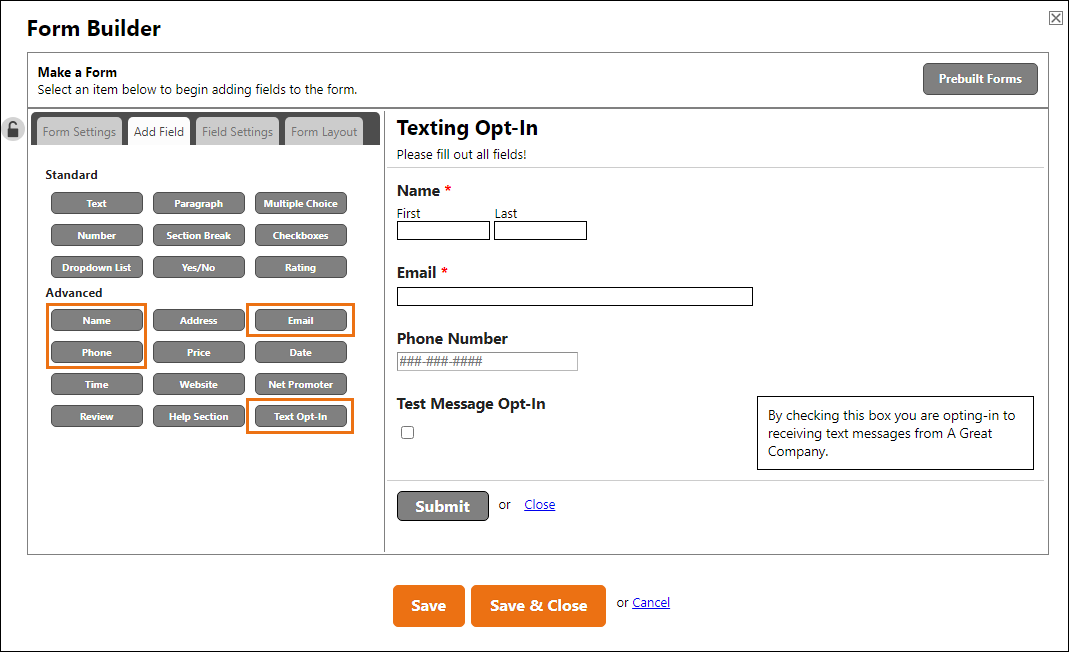Add a Review field
Screen dimensions: 1069x652
[x=97, y=417]
